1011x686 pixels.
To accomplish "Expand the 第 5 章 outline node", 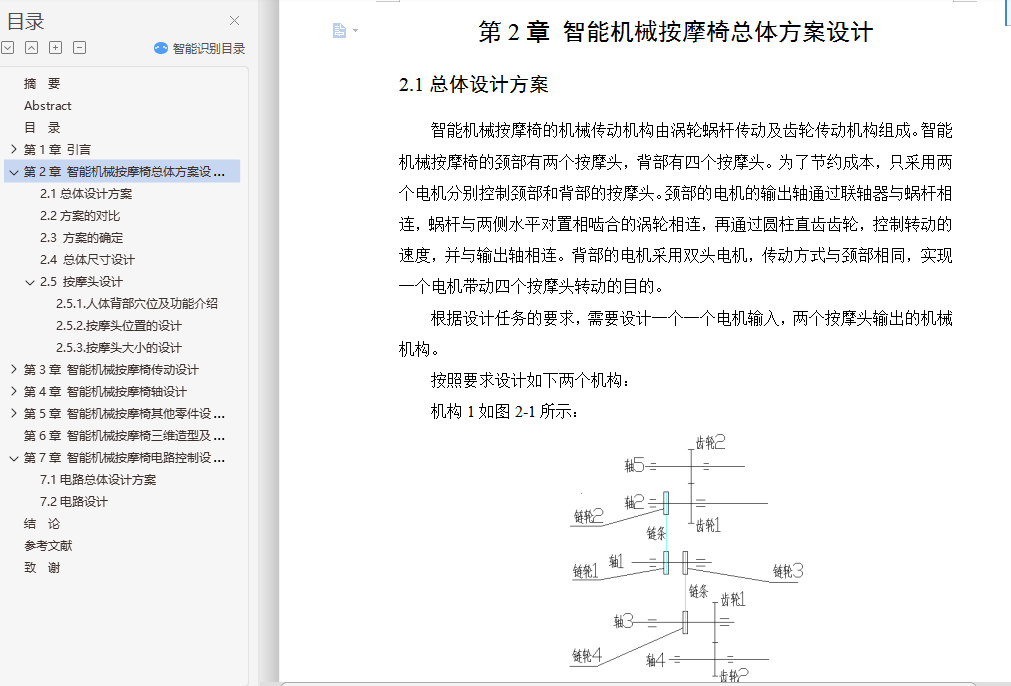I will click(14, 413).
